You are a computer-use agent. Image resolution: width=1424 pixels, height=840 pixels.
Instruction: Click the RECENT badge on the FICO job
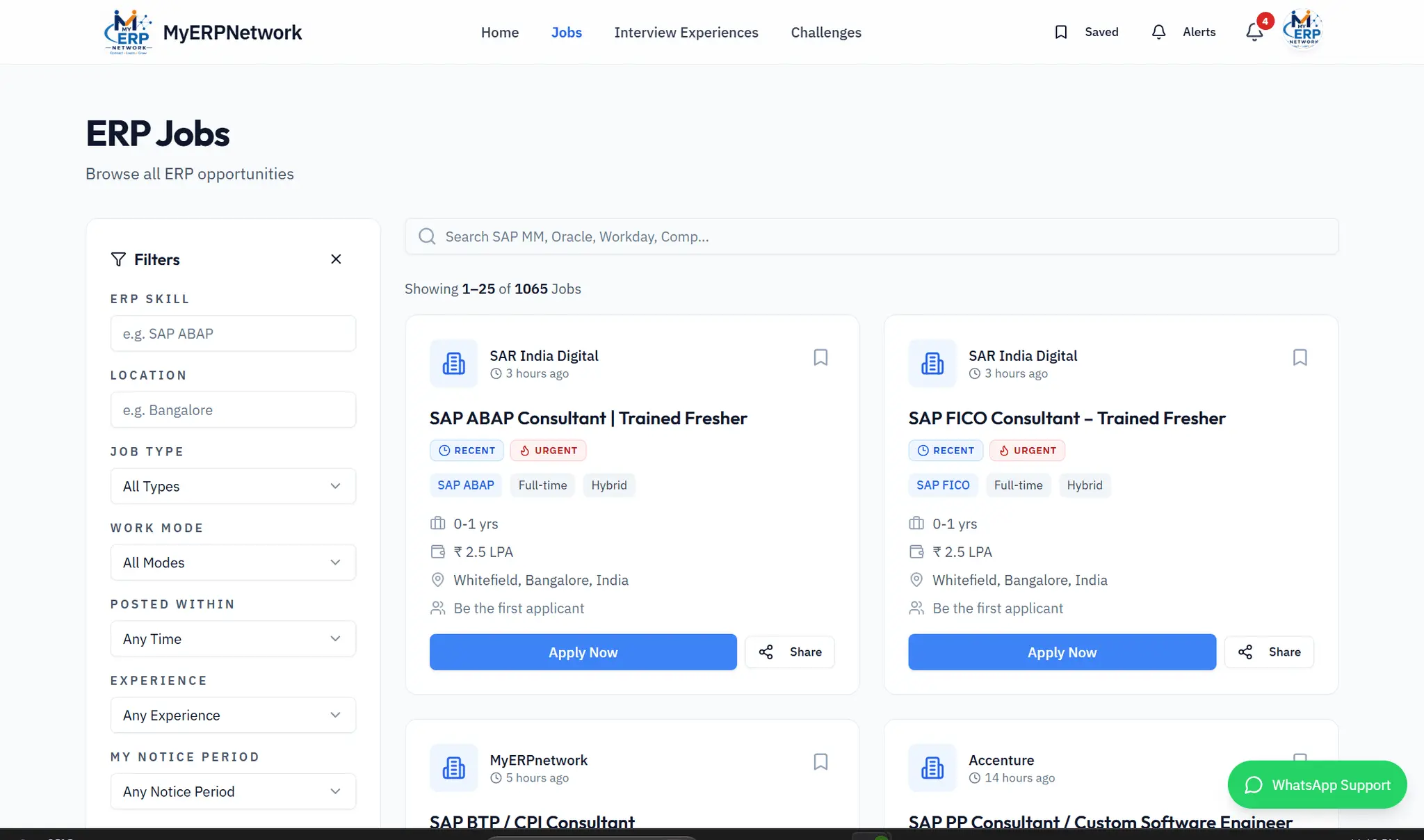click(946, 451)
